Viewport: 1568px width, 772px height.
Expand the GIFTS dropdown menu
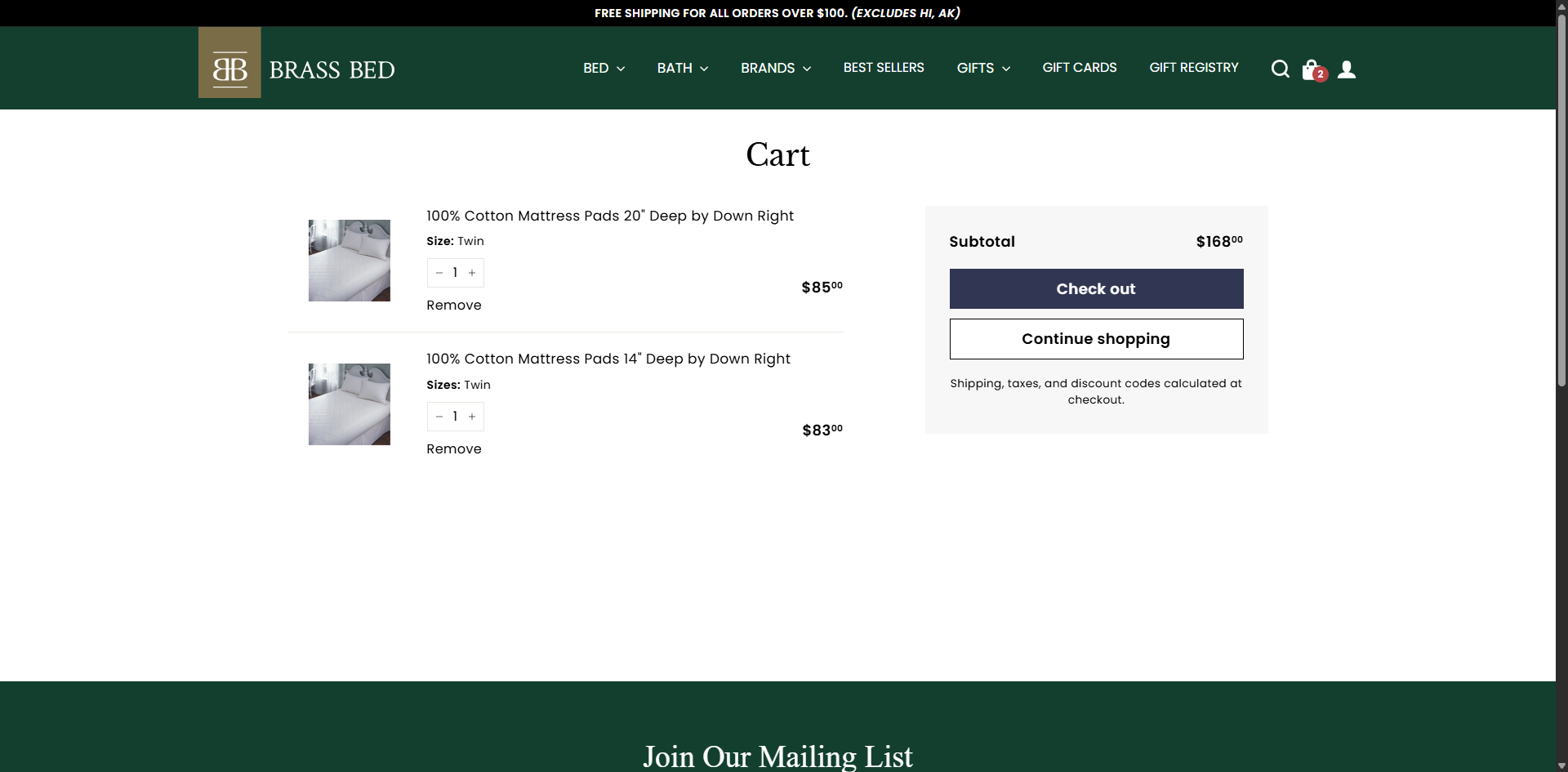[983, 68]
